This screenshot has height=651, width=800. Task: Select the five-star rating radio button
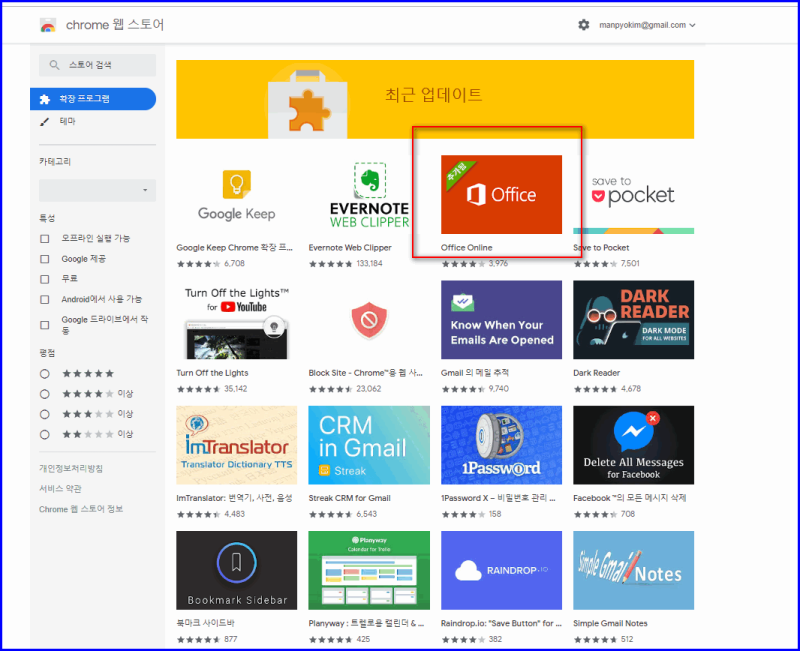tap(45, 374)
